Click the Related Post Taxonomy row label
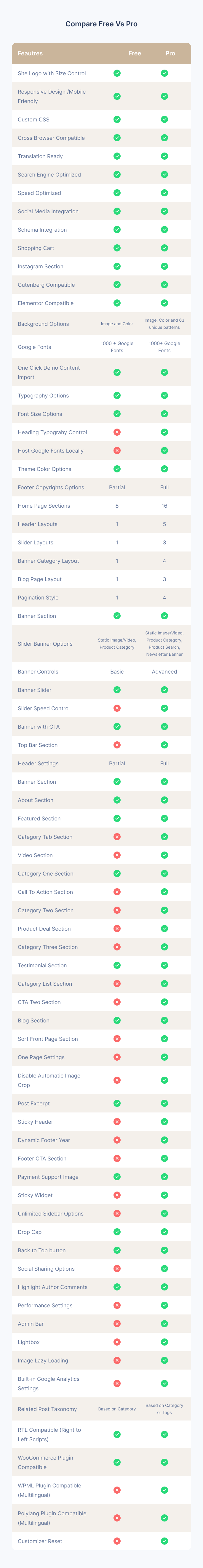 click(47, 1409)
